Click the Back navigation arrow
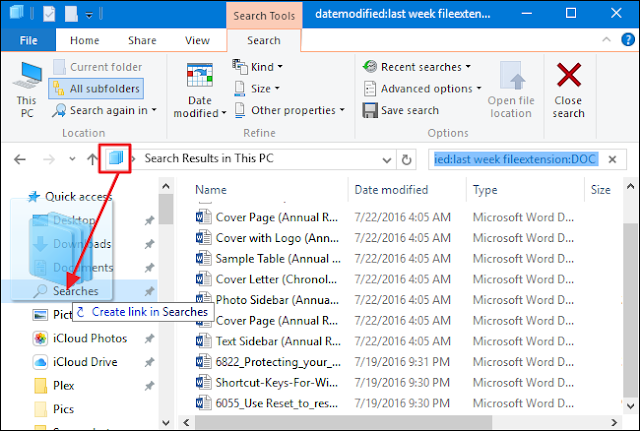 [20, 159]
